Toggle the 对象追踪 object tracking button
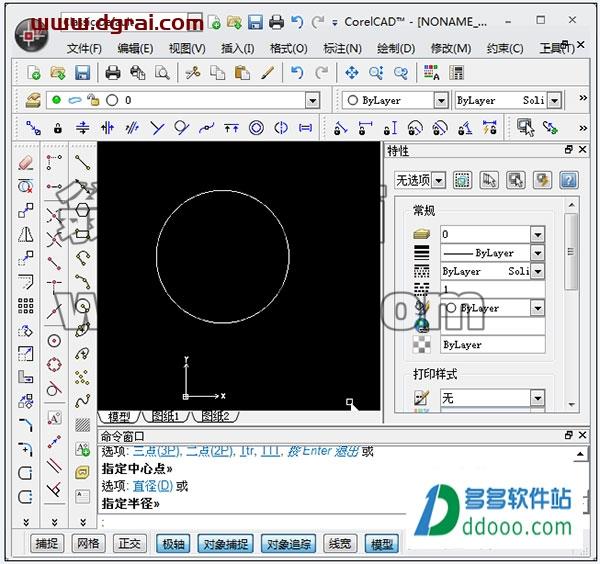 [289, 544]
